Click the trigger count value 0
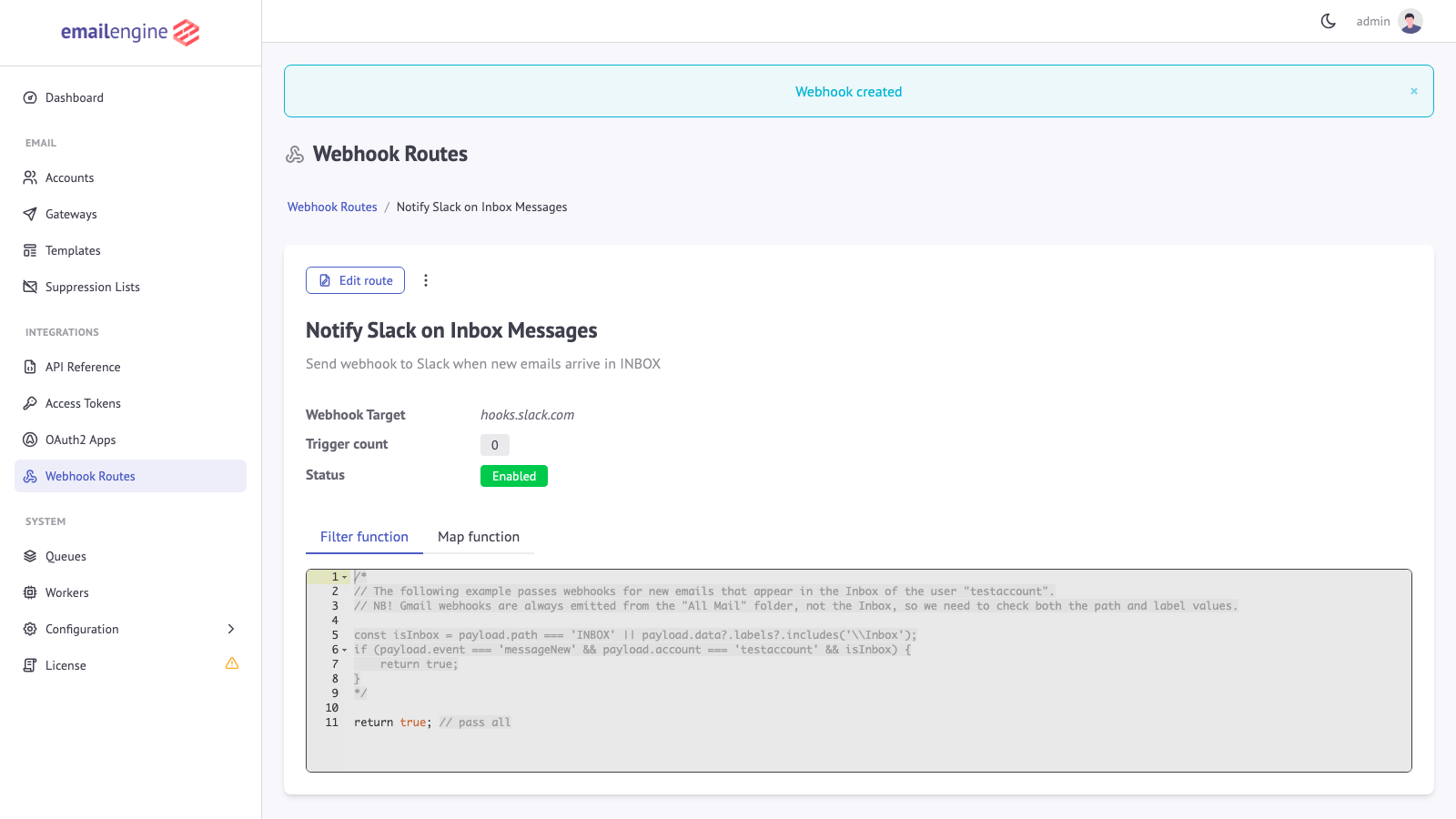The image size is (1456, 819). (x=495, y=445)
